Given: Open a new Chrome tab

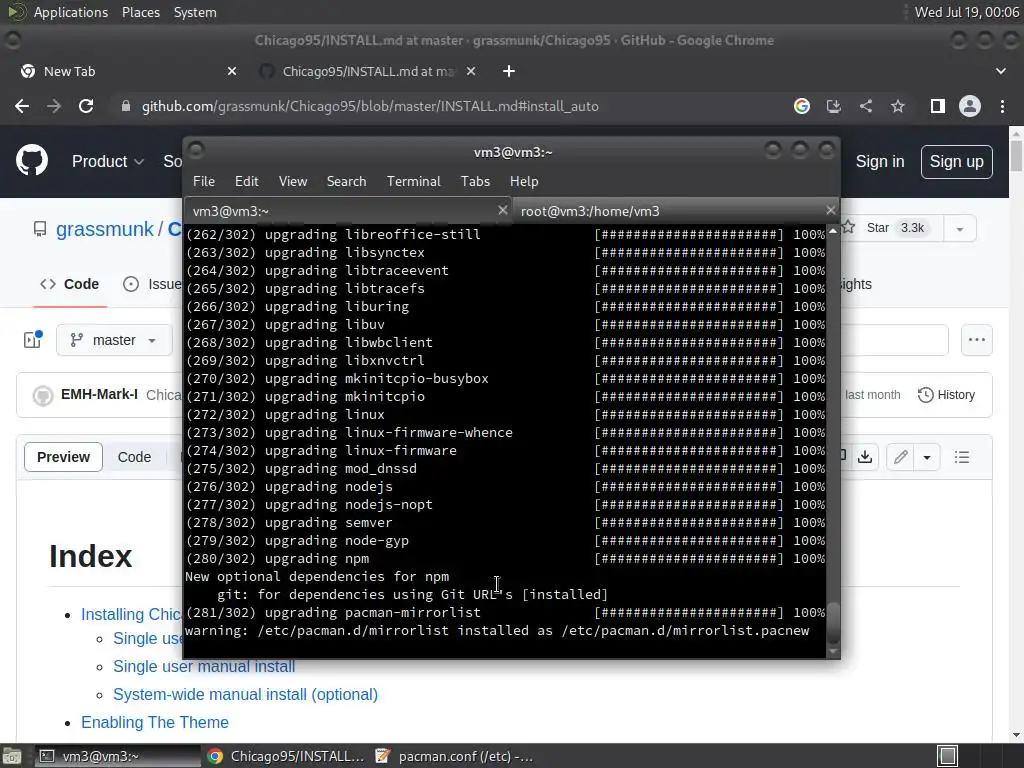Looking at the screenshot, I should pyautogui.click(x=509, y=71).
